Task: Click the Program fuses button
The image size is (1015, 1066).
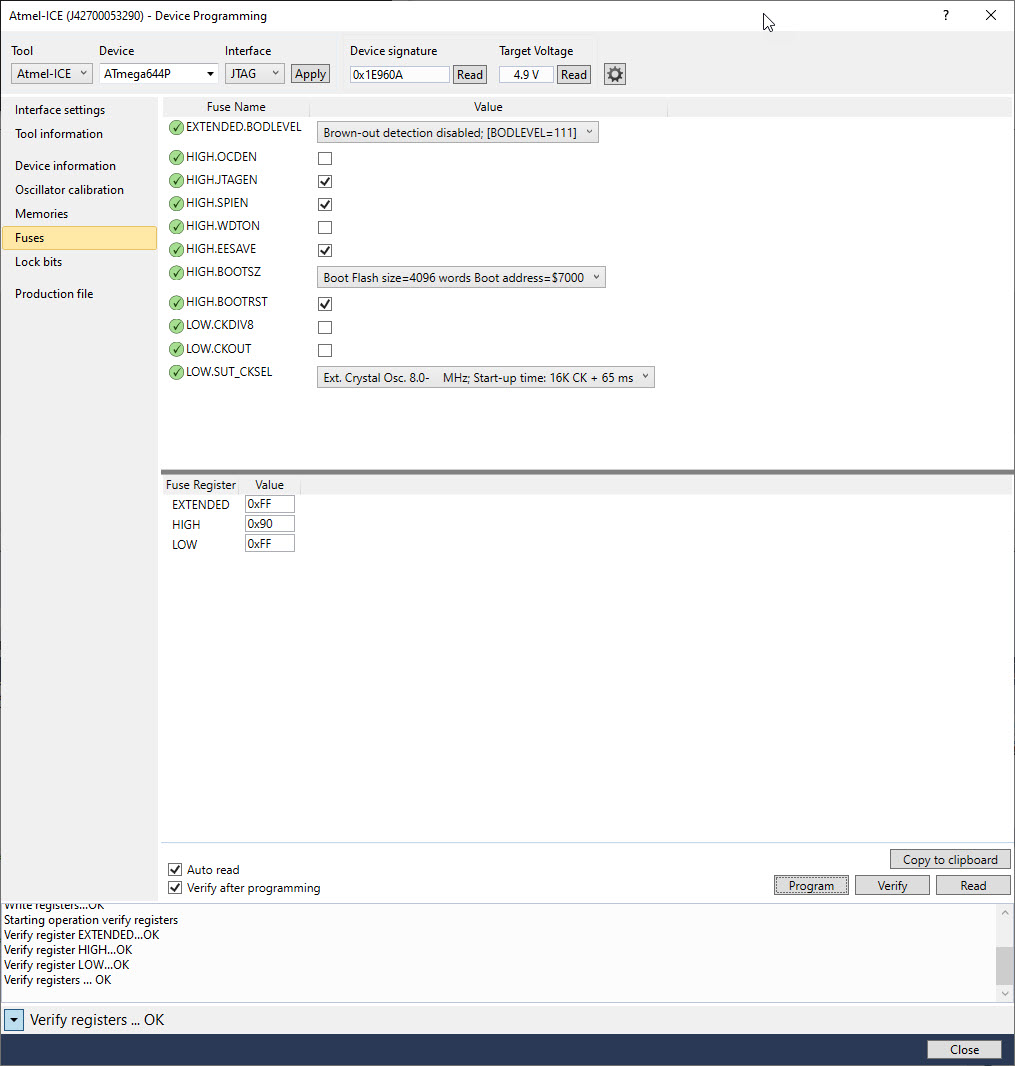Action: point(811,885)
